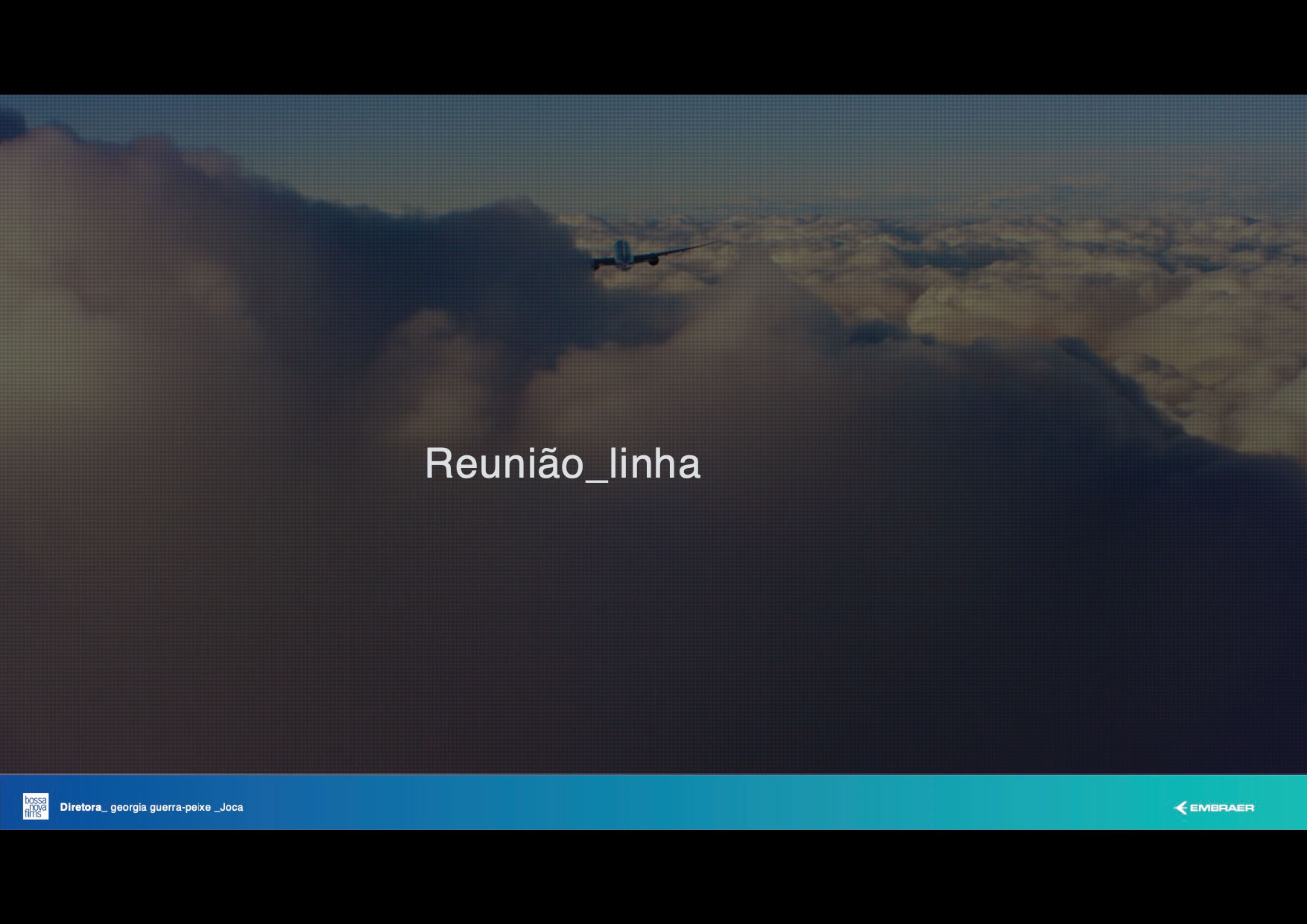
Task: Click the underscore in 'Reunião_linha'
Action: tap(597, 479)
